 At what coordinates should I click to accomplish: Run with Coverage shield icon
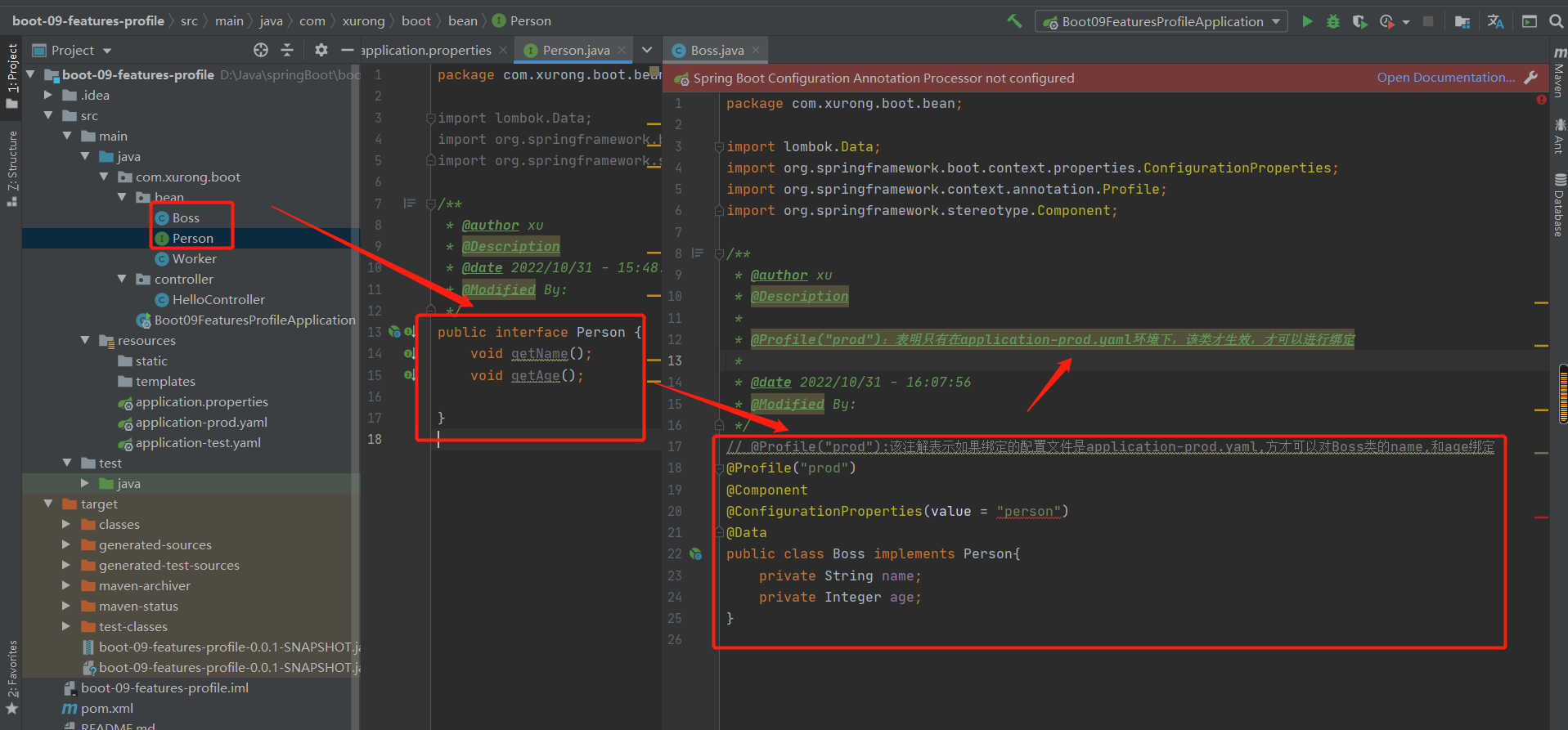[x=1359, y=21]
